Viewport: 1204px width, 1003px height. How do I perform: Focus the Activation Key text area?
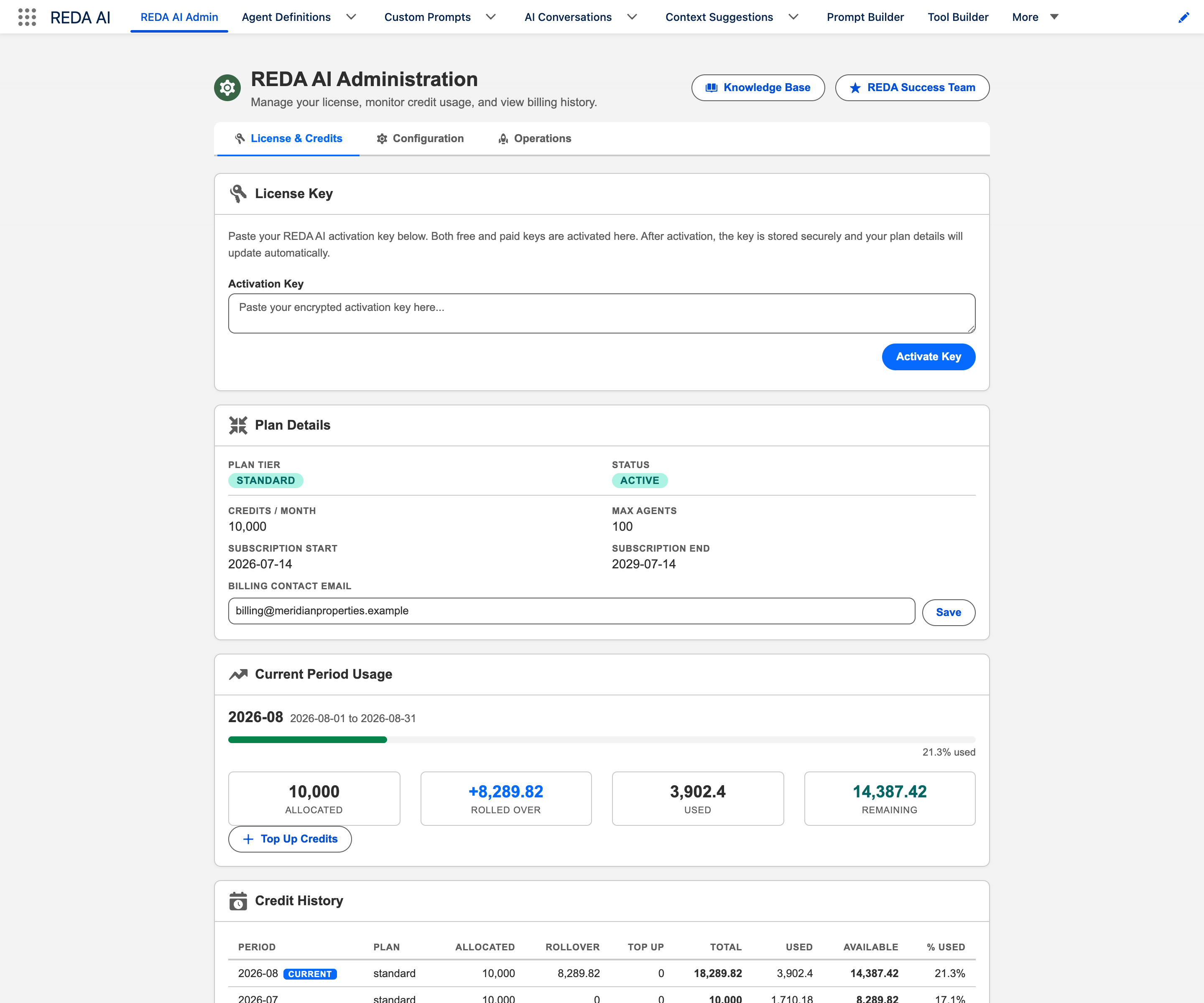pyautogui.click(x=602, y=313)
